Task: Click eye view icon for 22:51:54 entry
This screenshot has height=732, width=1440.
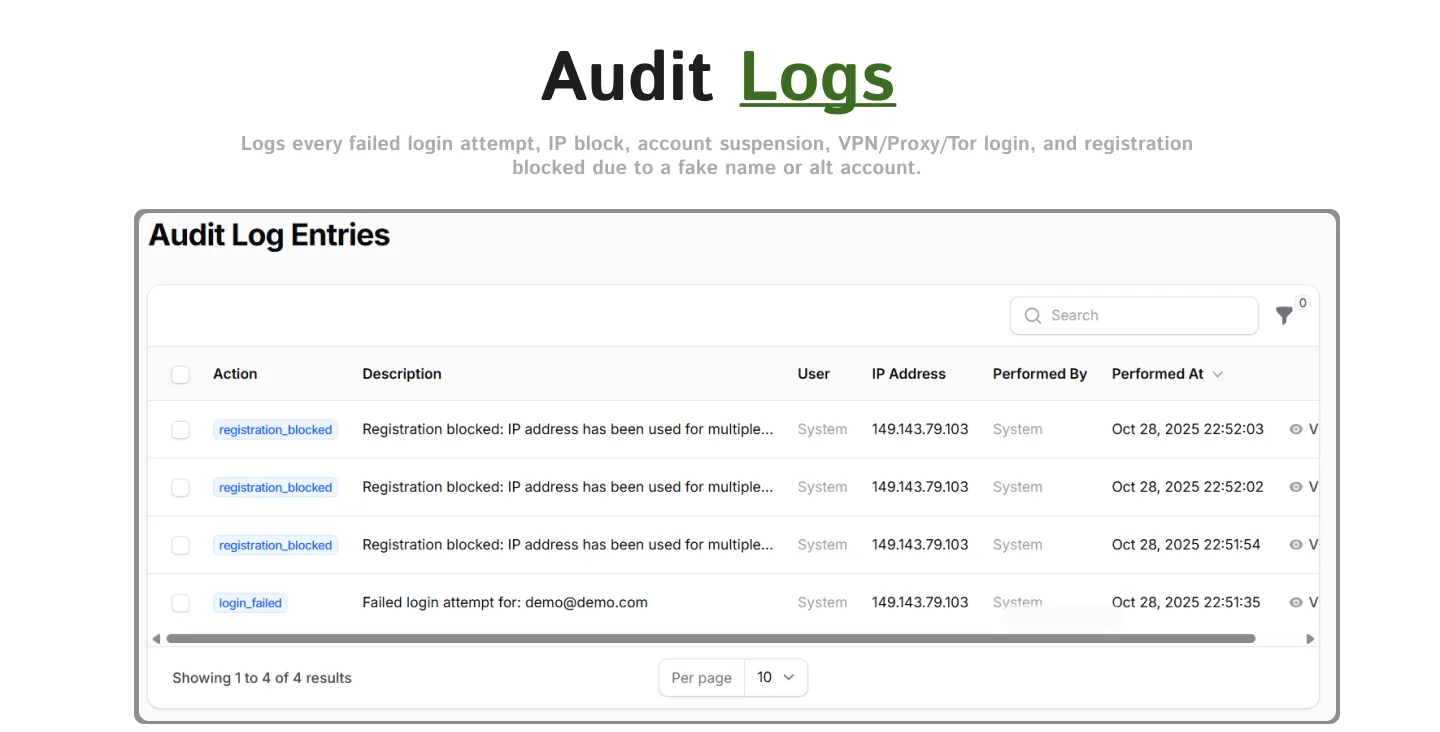Action: 1296,545
